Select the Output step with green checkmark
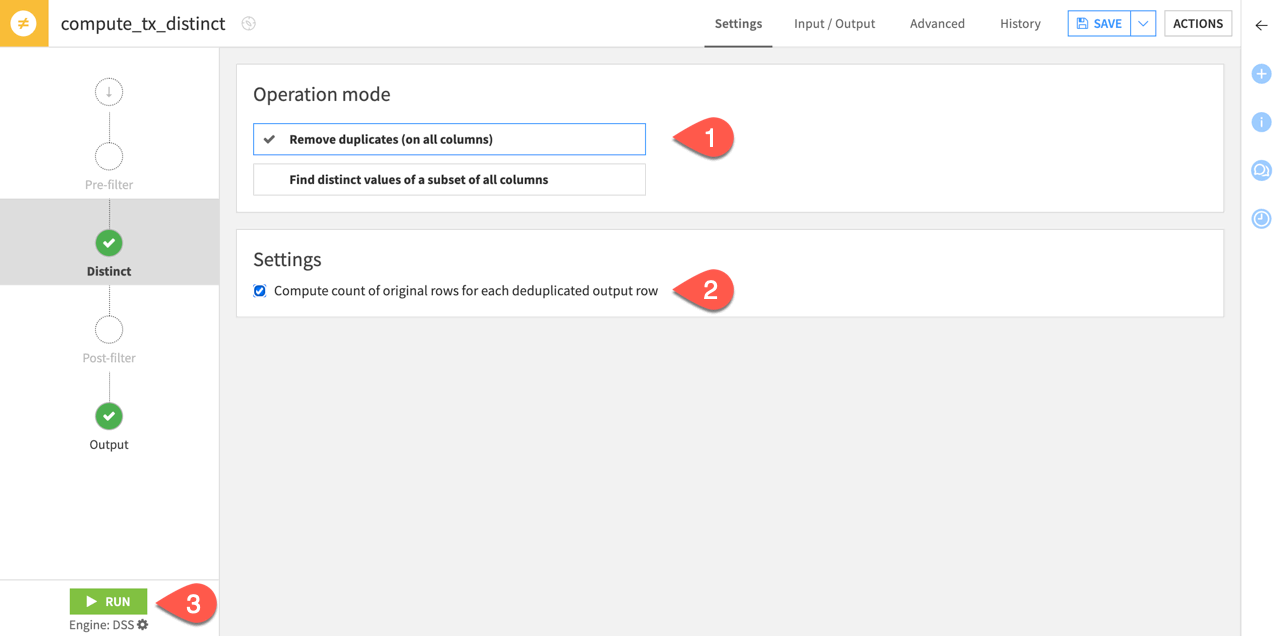Screen dimensions: 1280x636 (108, 415)
